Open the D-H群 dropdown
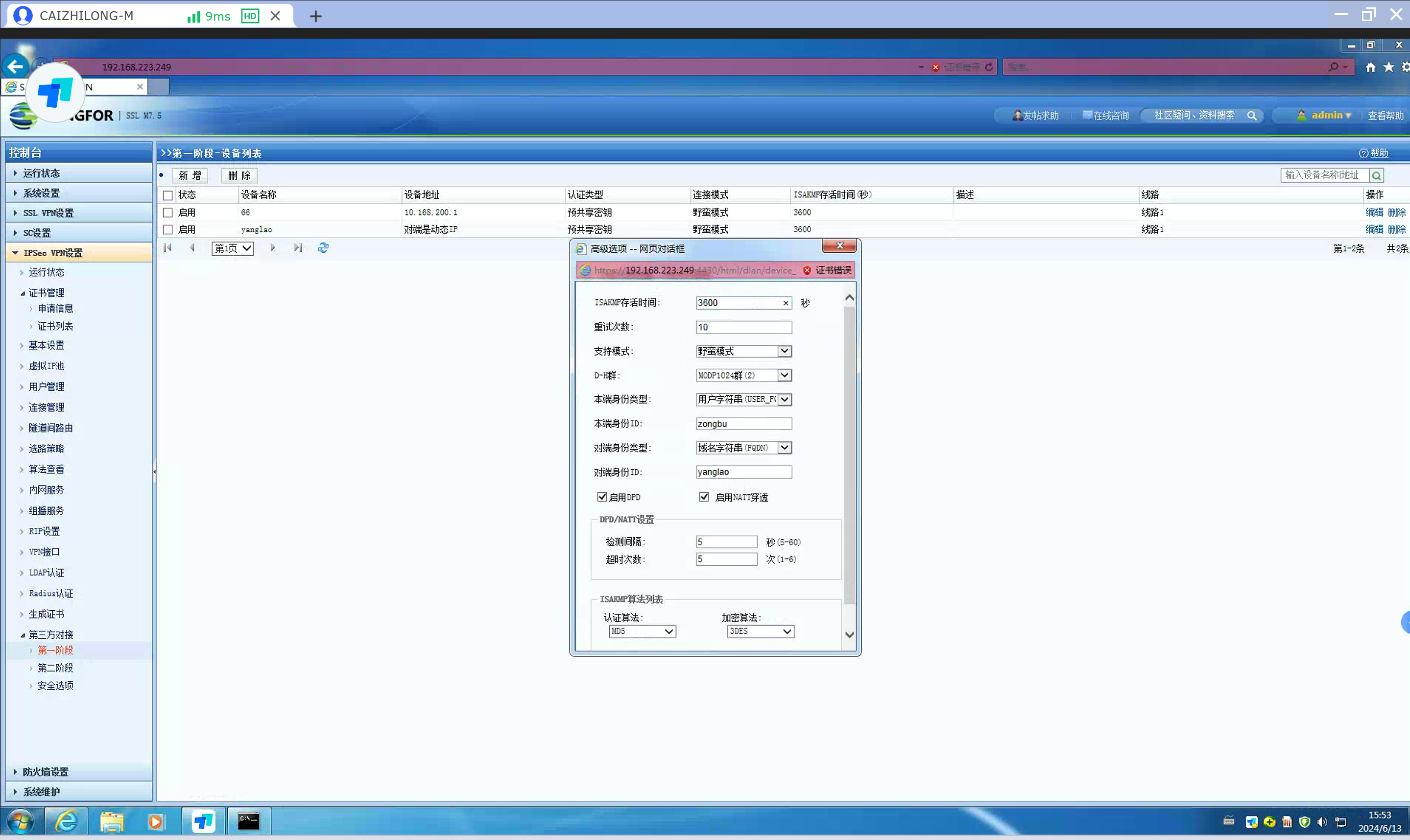1410x840 pixels. click(784, 375)
